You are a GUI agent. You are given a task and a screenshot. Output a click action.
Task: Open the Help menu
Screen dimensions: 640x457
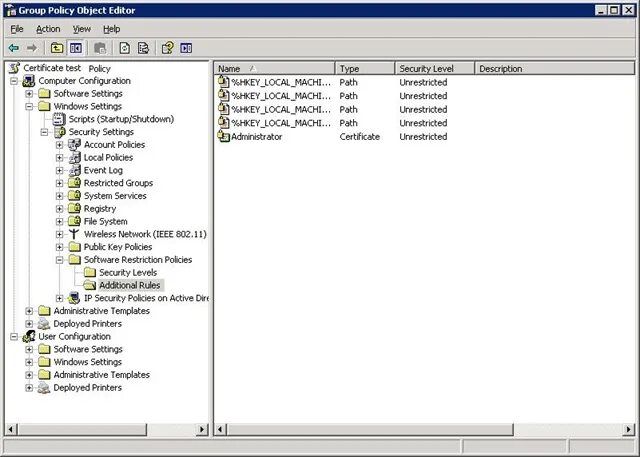[x=111, y=29]
